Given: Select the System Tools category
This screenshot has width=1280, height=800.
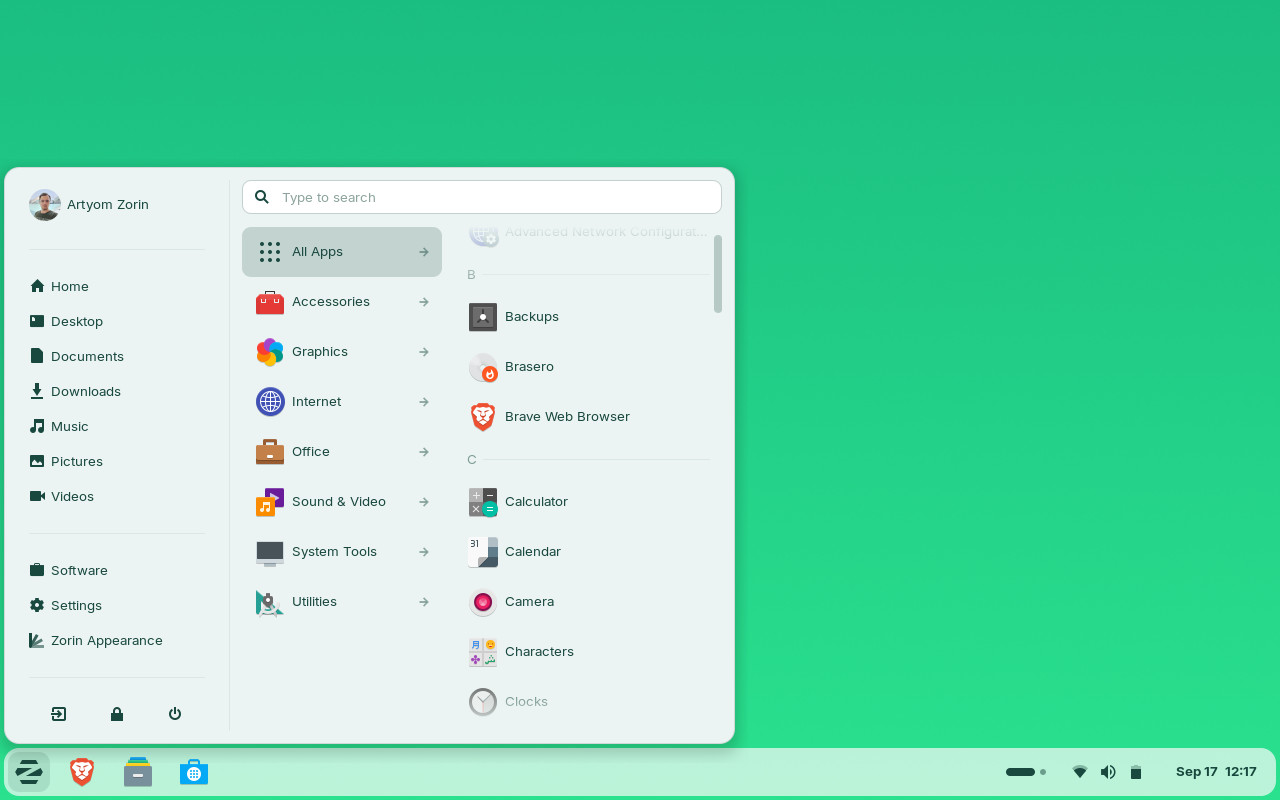Looking at the screenshot, I should pos(334,551).
